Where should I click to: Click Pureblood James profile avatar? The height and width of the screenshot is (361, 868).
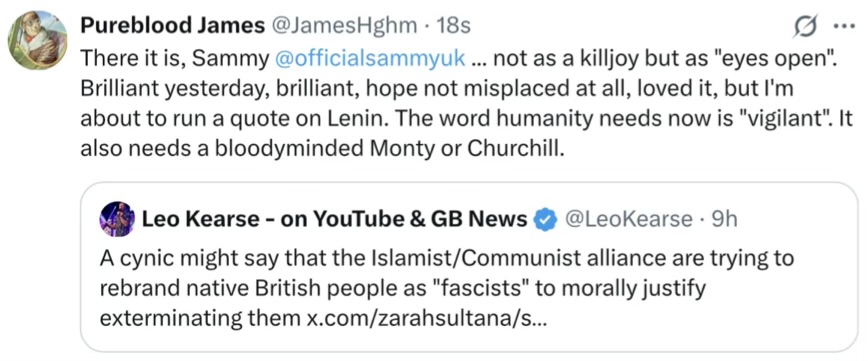click(38, 40)
